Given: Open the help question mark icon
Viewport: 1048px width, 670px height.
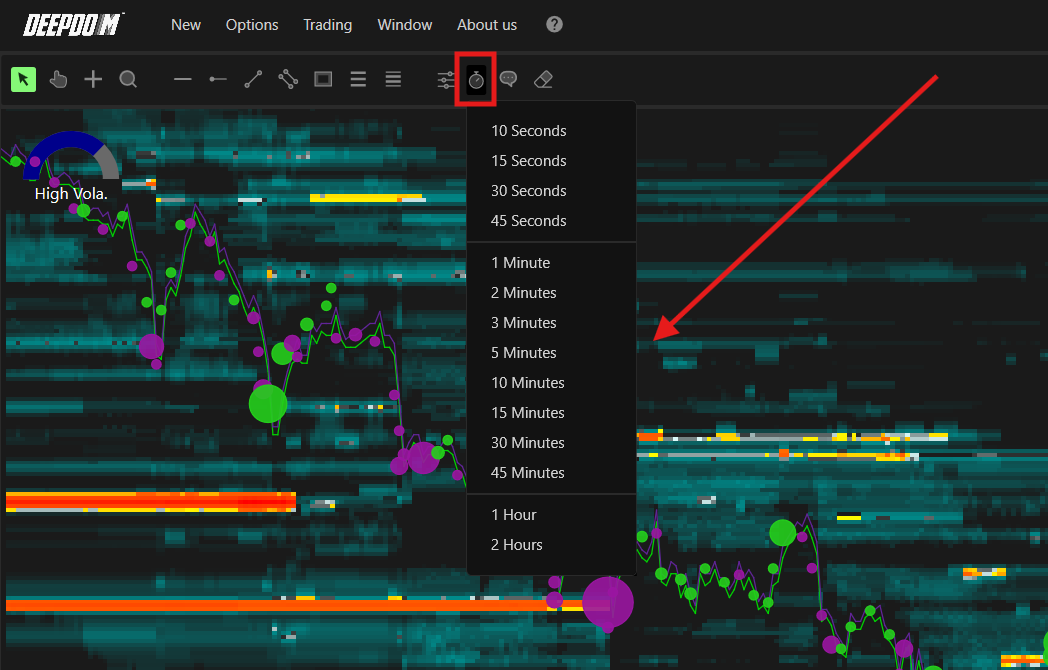Looking at the screenshot, I should click(x=554, y=25).
